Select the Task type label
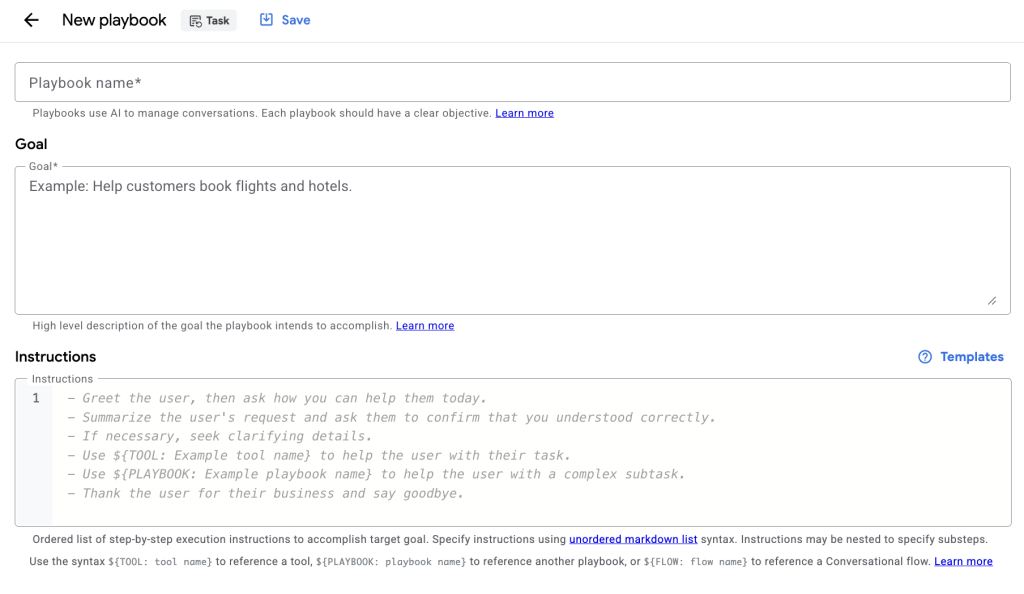Viewport: 1024px width, 594px height. coord(218,21)
